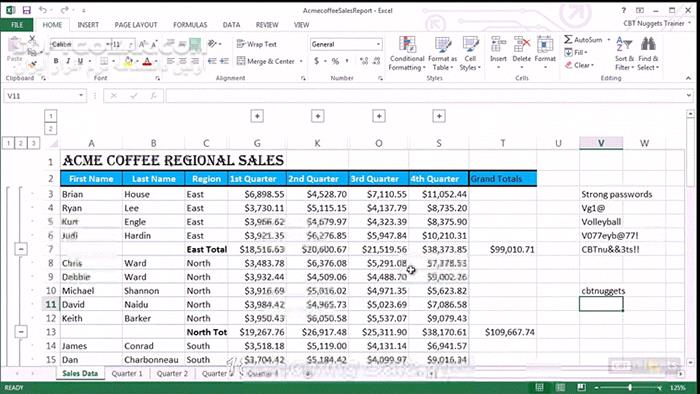Open the Quarter 1 sheet tab
Screen dimensions: 700x394
(127, 373)
